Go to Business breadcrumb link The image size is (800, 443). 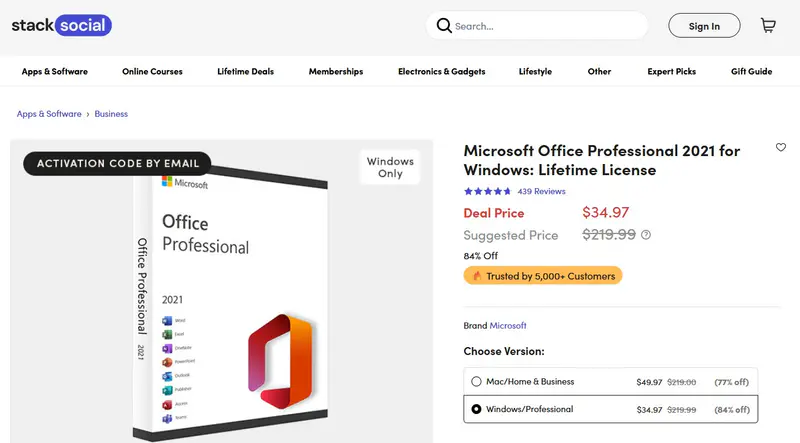point(111,114)
